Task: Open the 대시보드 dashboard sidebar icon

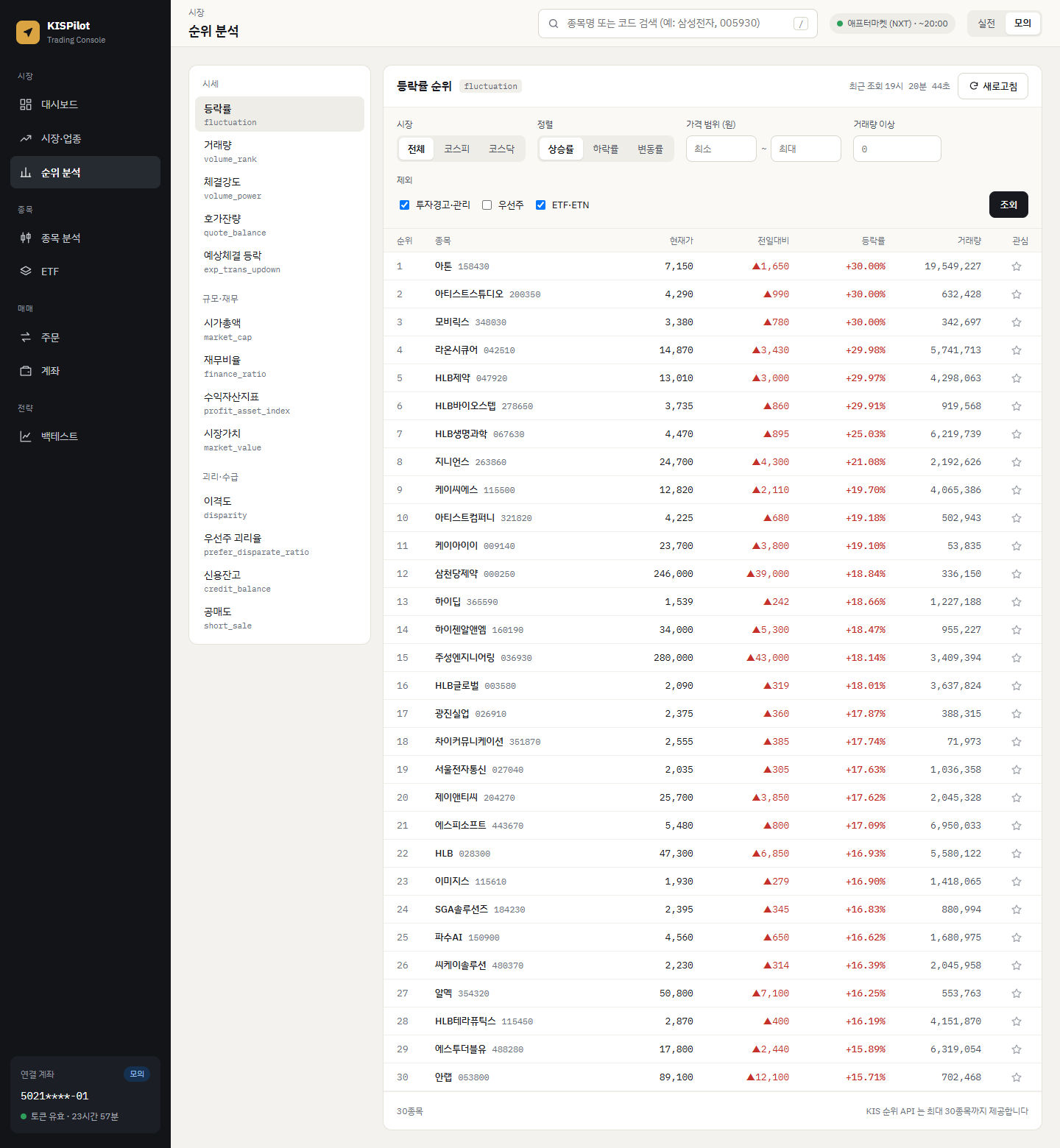Action: (26, 104)
